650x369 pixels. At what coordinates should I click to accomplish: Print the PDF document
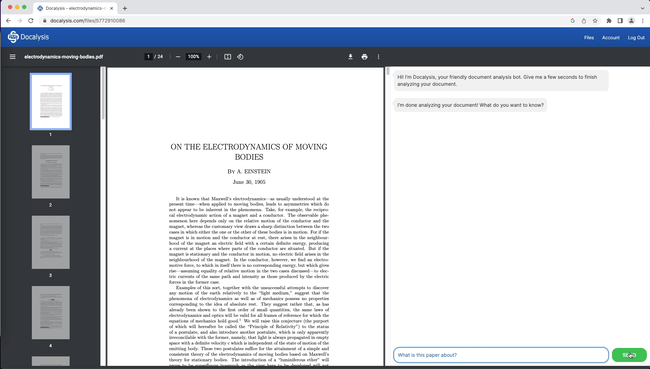coord(364,57)
